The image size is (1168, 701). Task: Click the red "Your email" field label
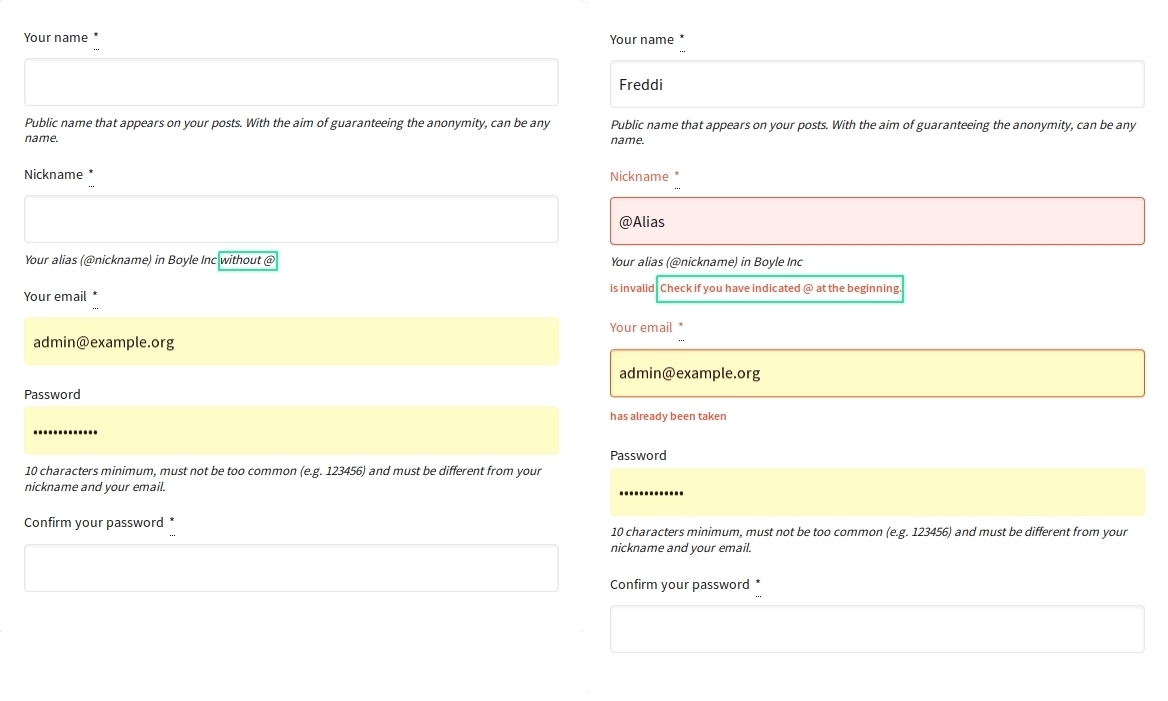click(641, 328)
